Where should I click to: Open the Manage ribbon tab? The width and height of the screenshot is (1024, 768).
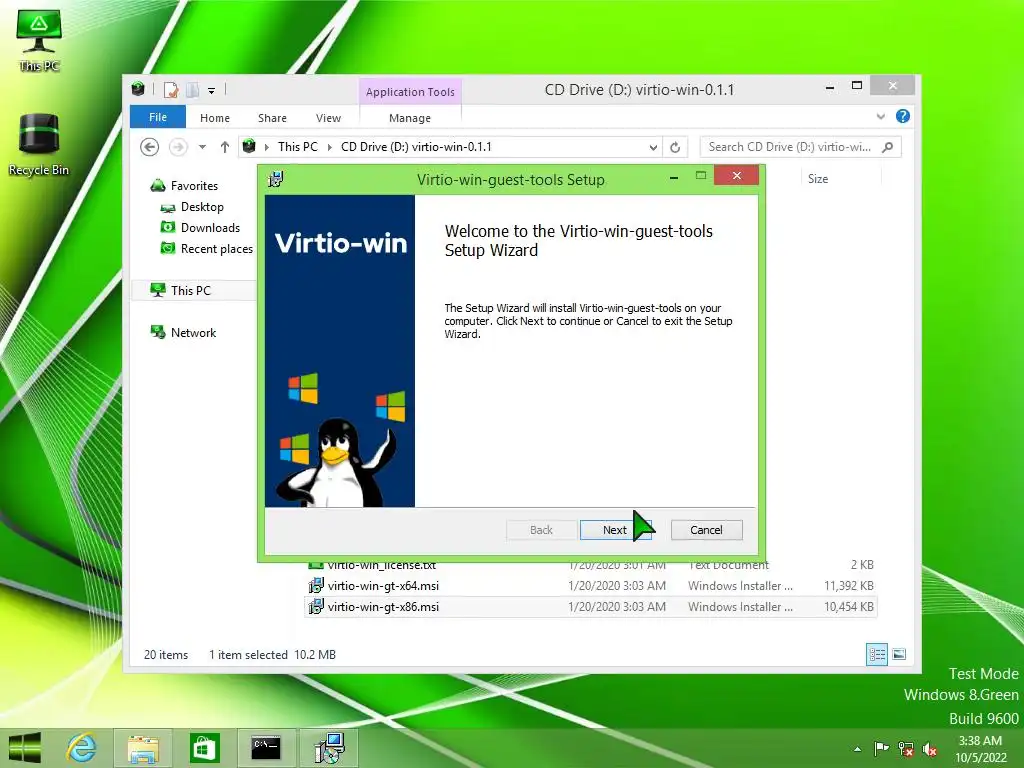coord(409,118)
